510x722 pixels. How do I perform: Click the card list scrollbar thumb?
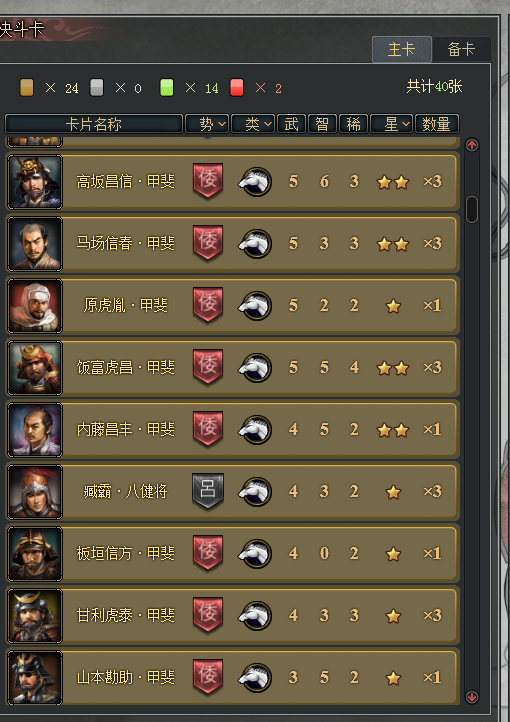point(472,210)
